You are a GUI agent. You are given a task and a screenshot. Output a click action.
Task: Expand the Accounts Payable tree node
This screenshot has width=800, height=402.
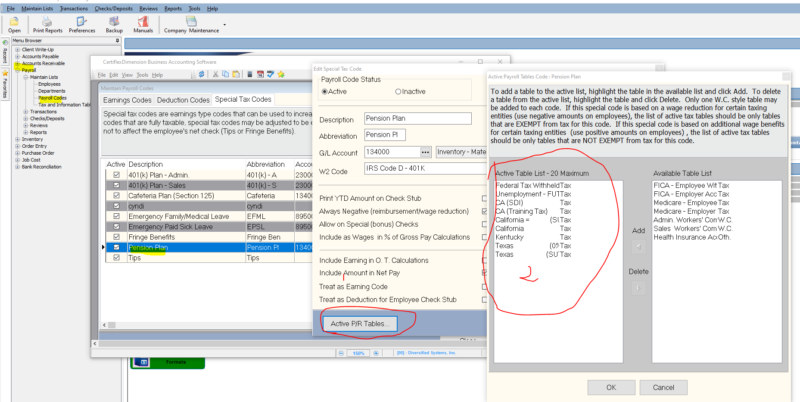(x=17, y=55)
